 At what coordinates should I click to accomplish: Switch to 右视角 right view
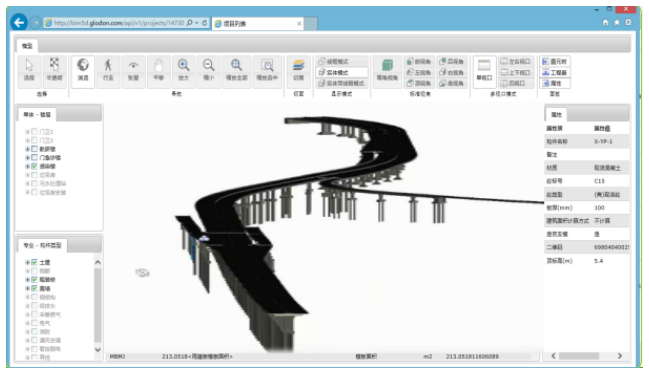[x=452, y=72]
